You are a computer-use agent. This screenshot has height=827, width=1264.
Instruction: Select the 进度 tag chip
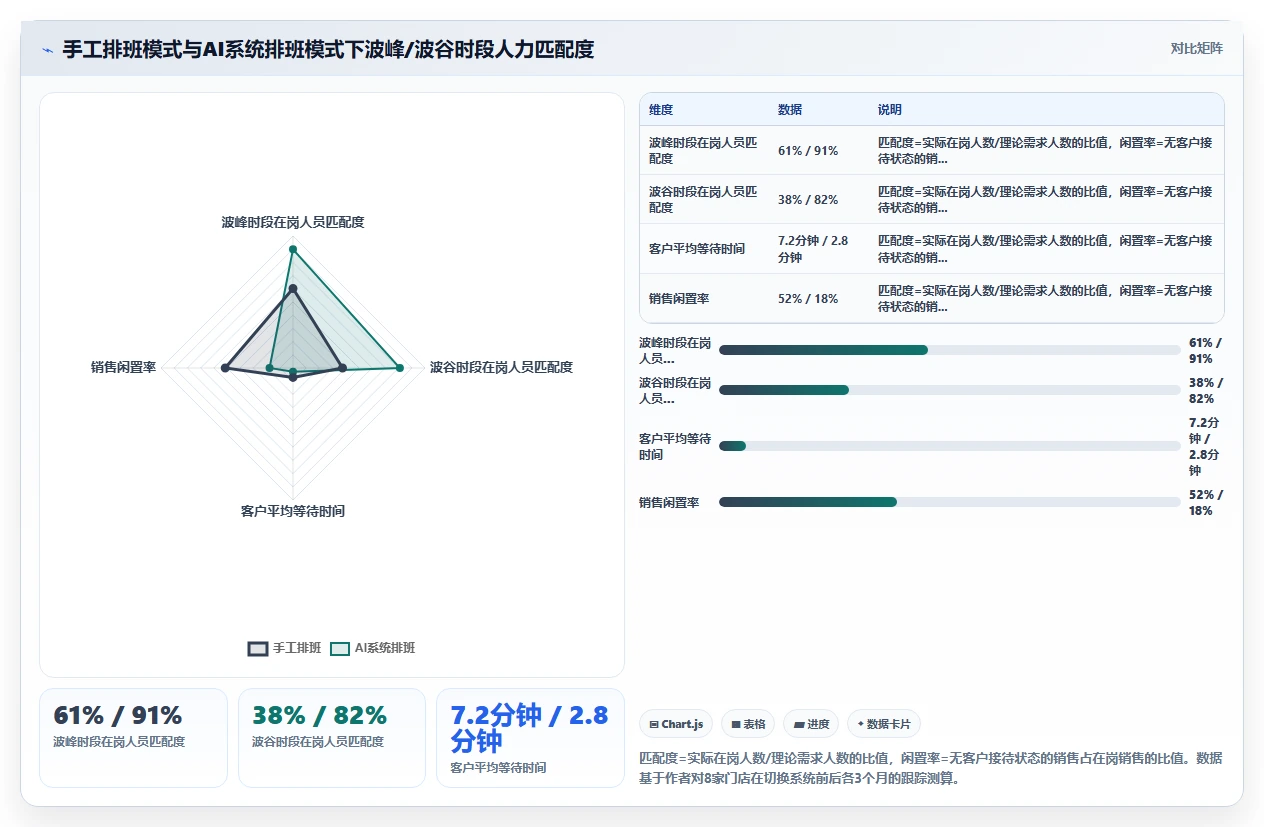pos(811,724)
